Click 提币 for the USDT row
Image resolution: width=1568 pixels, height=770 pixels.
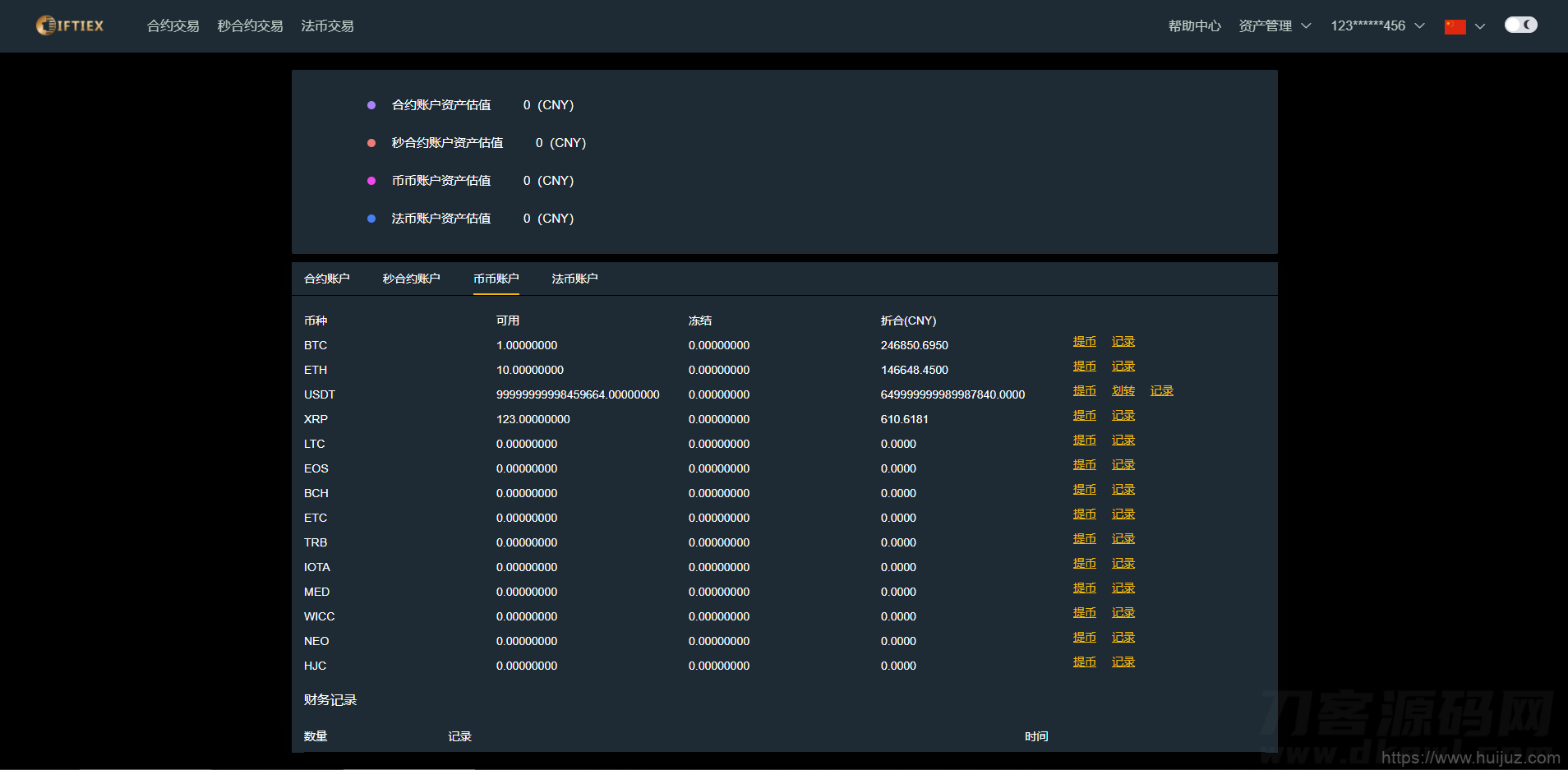pyautogui.click(x=1084, y=390)
